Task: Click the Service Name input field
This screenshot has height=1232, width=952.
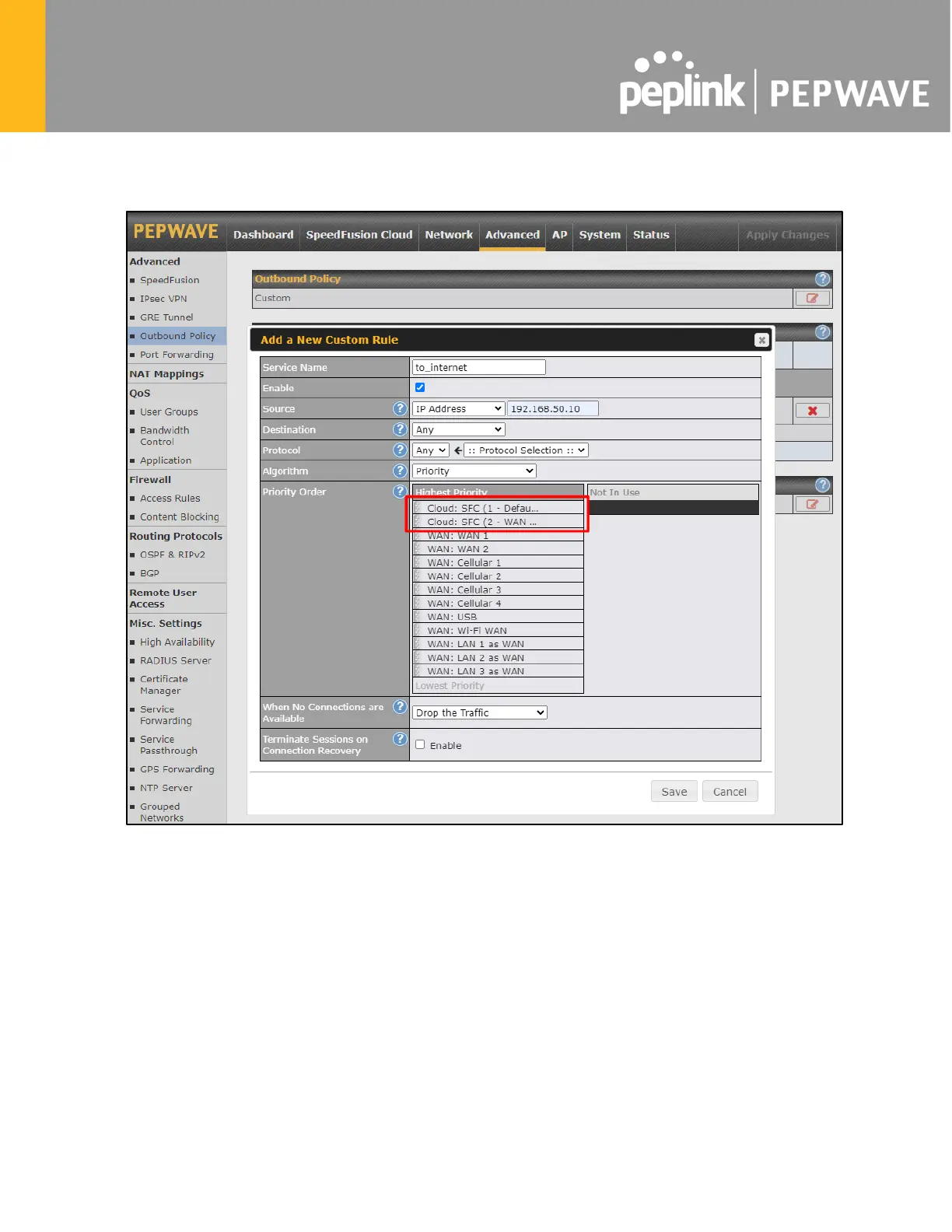Action: pyautogui.click(x=479, y=367)
